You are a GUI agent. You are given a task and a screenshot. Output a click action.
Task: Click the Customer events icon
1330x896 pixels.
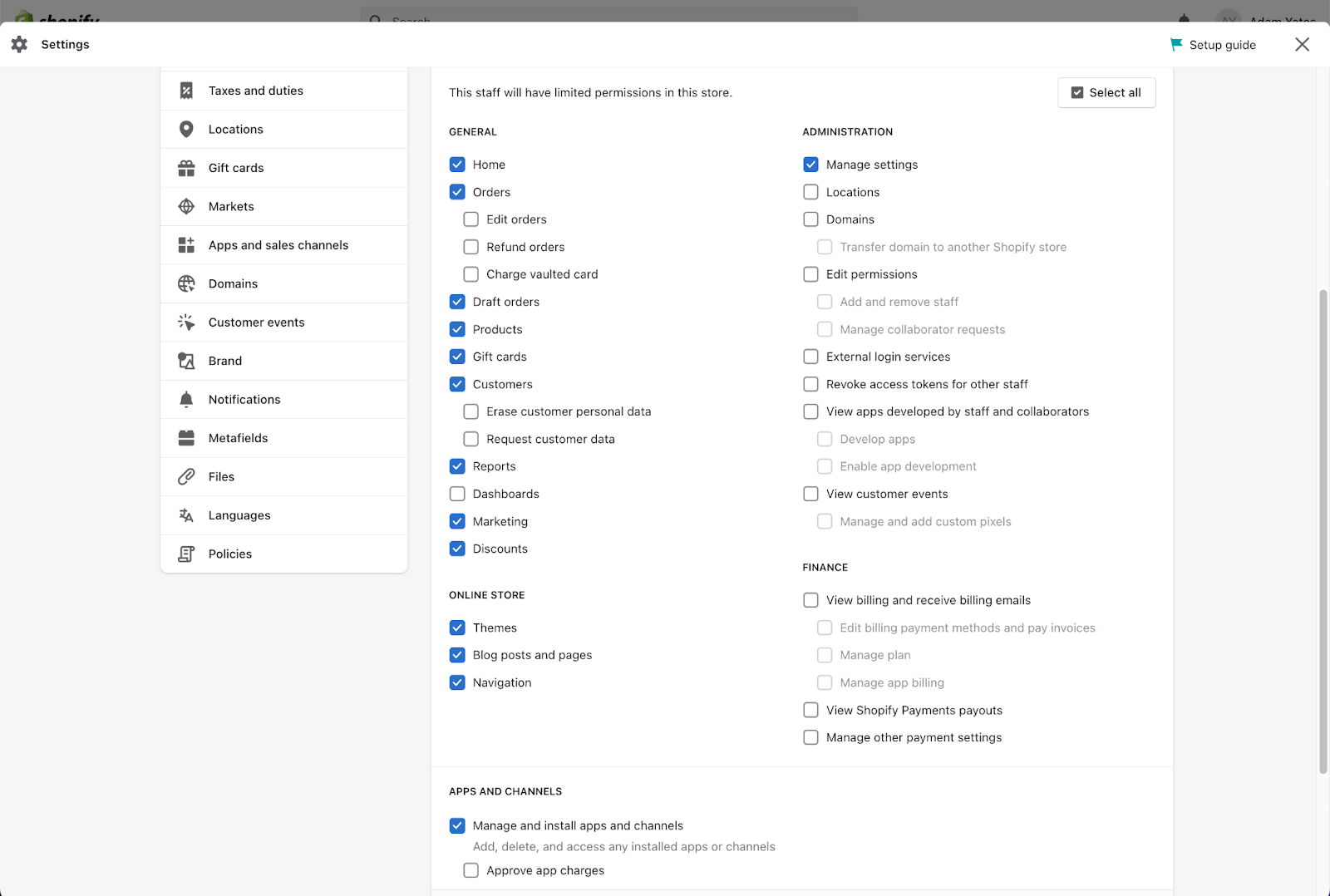(x=186, y=322)
